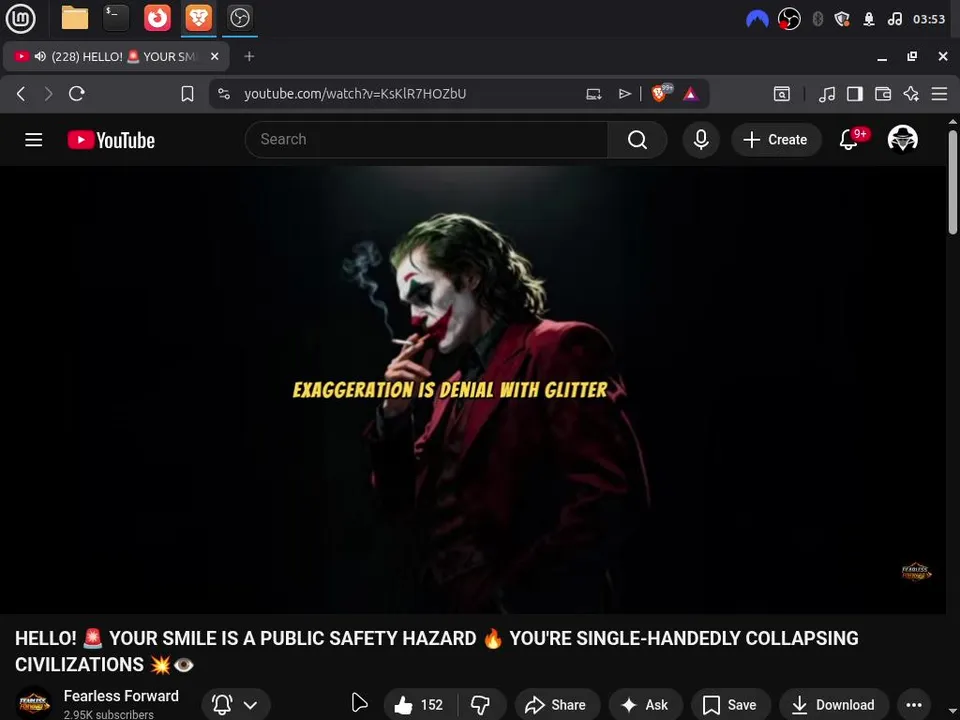Click the video player to pause

coord(473,389)
